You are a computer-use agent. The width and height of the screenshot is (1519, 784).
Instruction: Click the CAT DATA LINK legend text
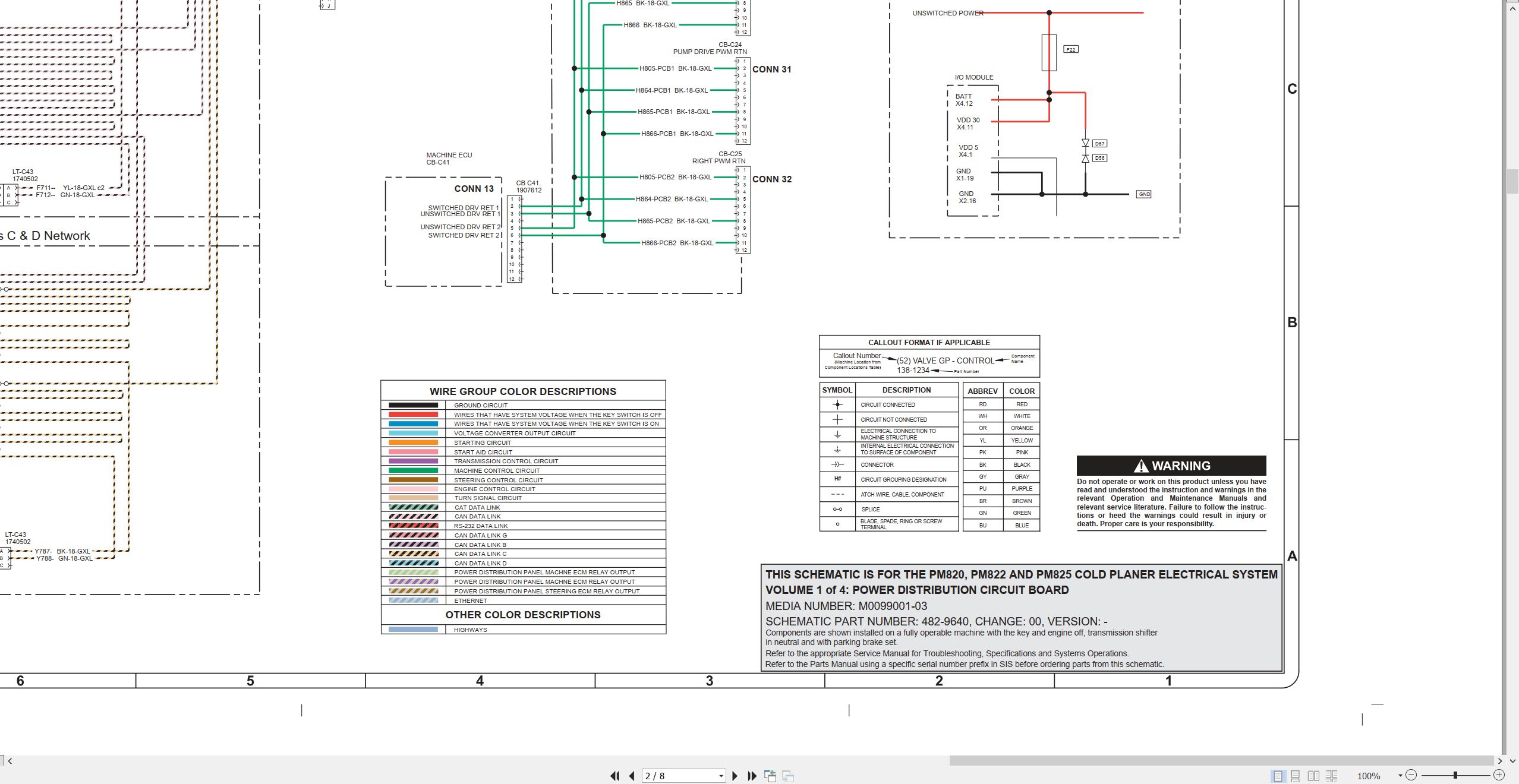[477, 508]
